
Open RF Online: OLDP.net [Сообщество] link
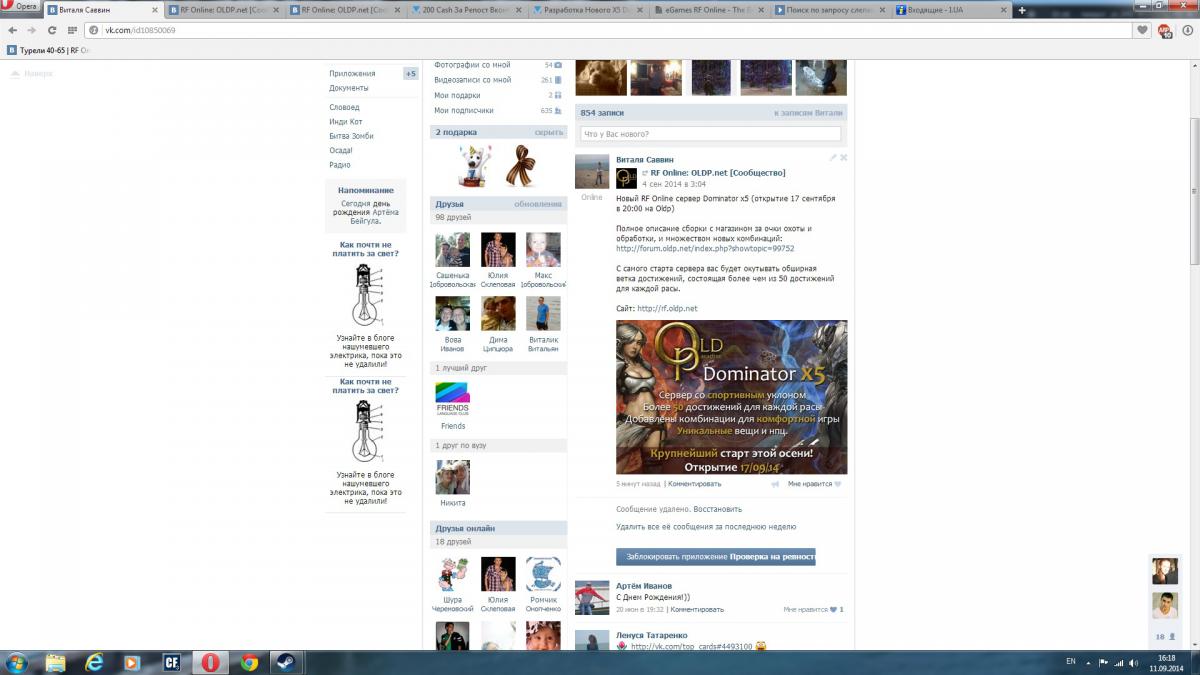717,172
